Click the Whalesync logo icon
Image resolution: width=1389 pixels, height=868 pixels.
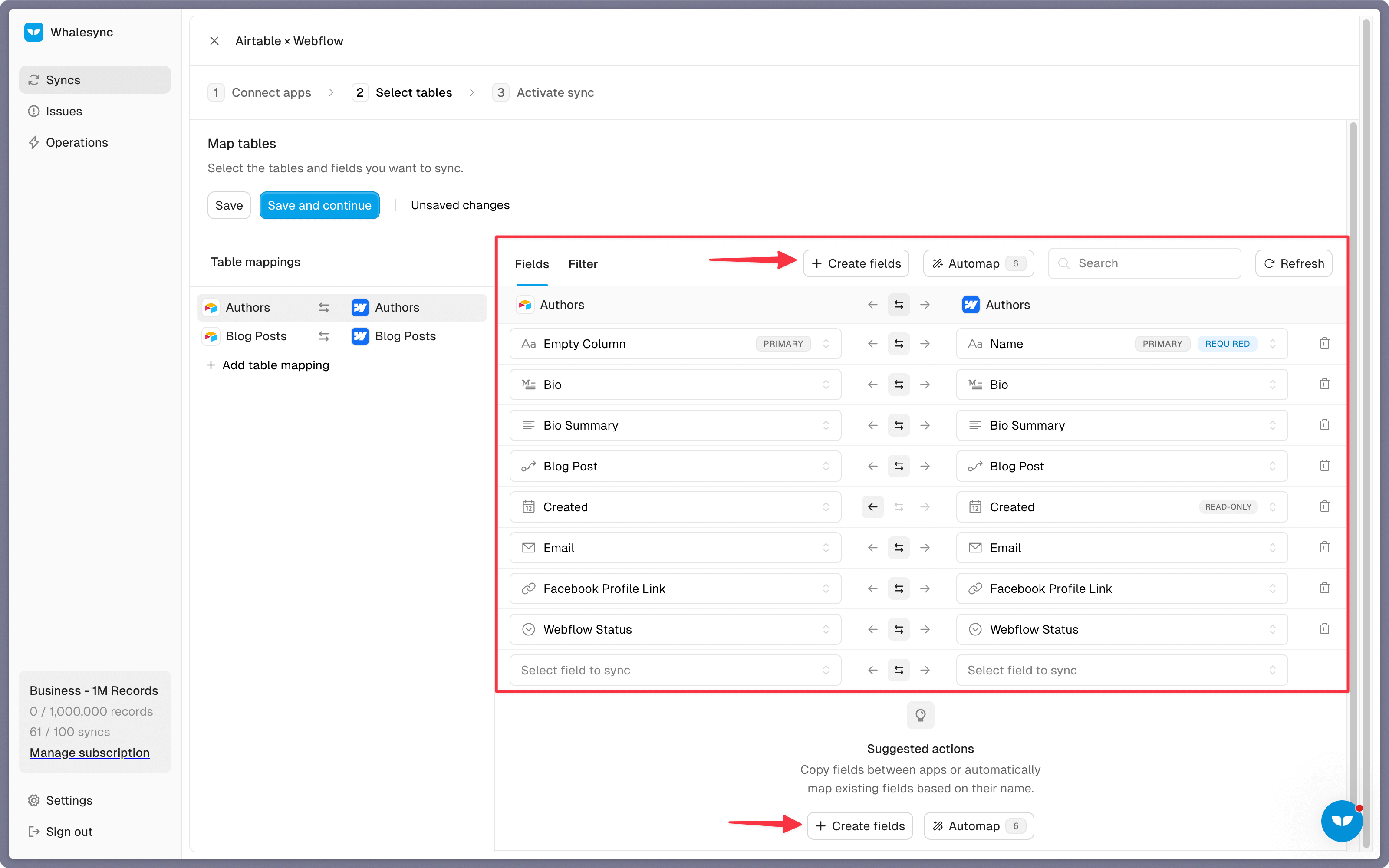(34, 32)
